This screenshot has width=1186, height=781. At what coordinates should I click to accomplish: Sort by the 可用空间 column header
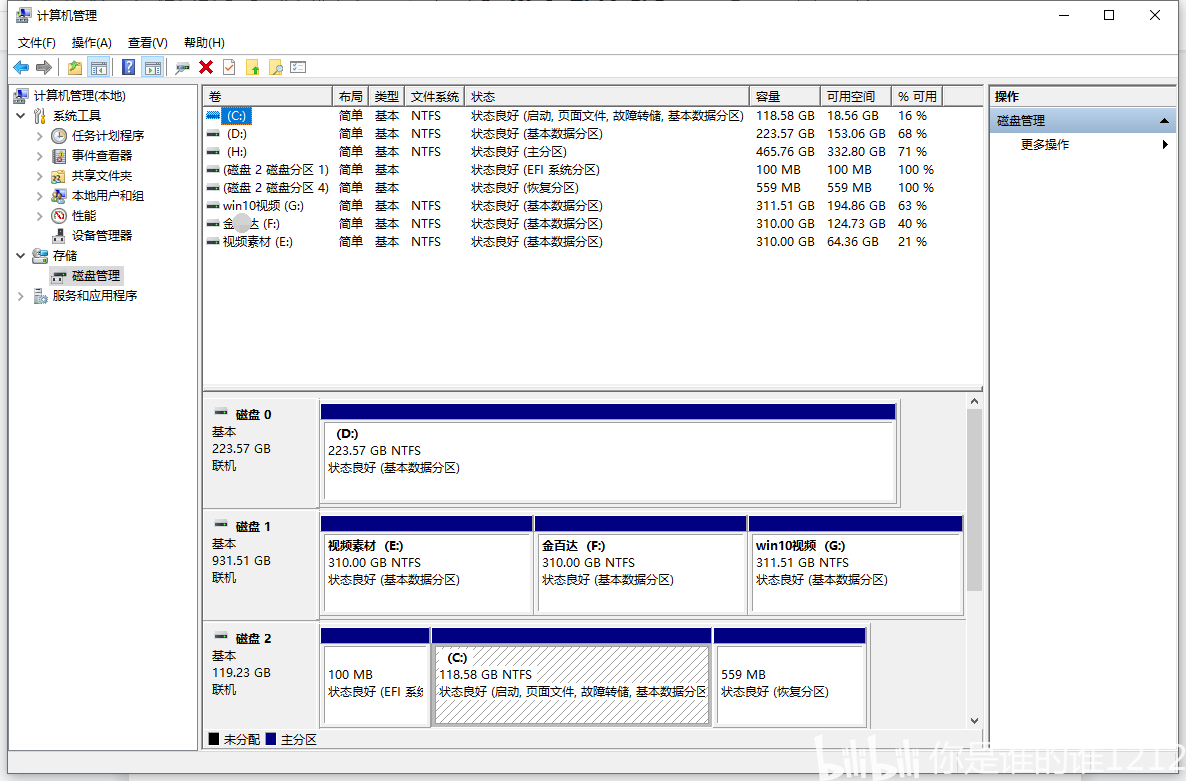[855, 96]
